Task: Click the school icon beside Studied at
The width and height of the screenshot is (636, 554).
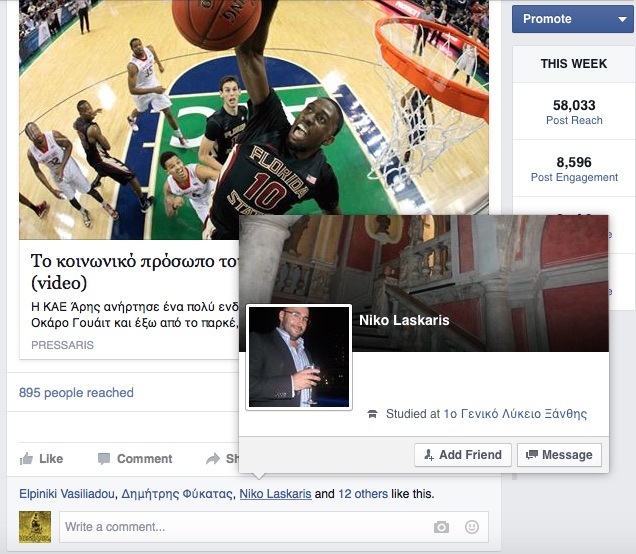Action: [x=372, y=414]
